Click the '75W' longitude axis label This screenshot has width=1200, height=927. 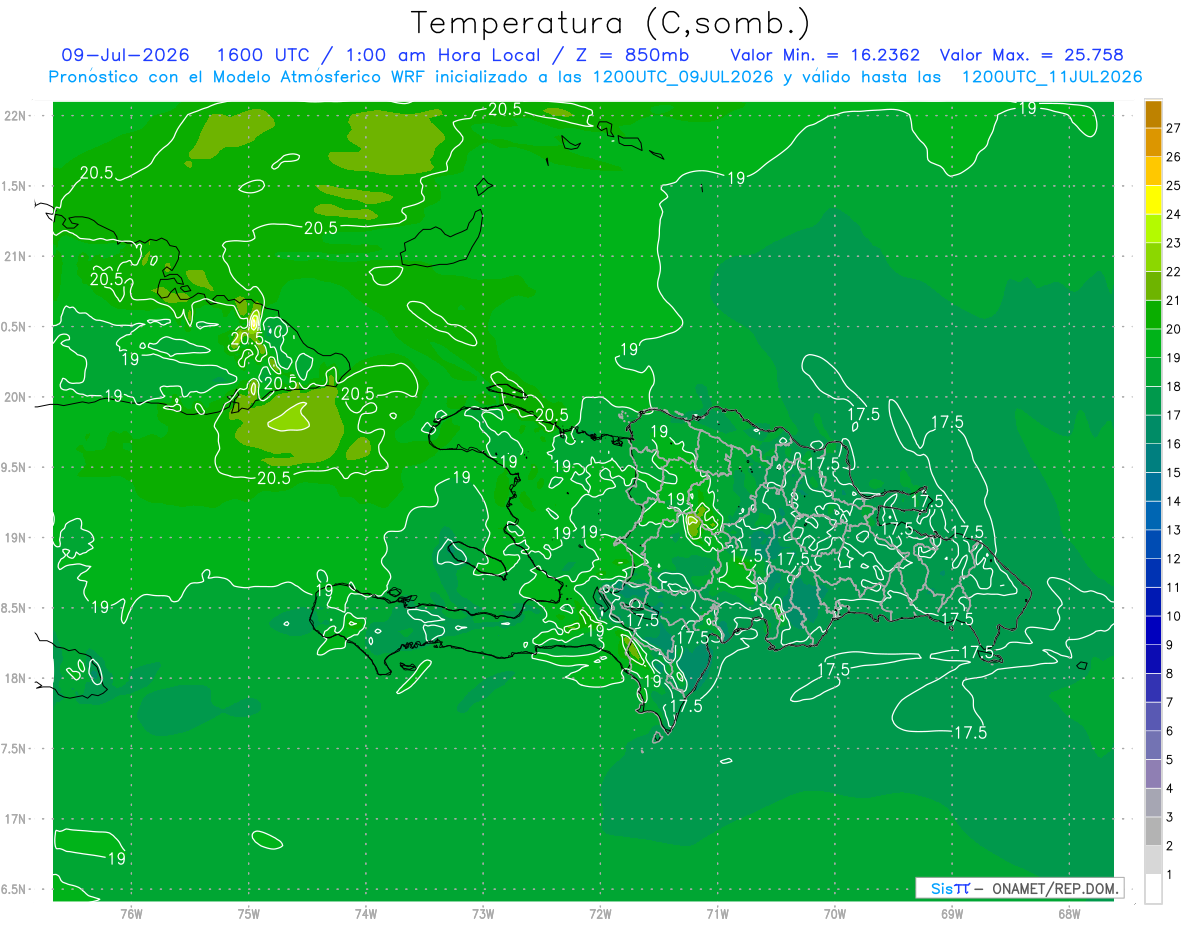click(249, 914)
